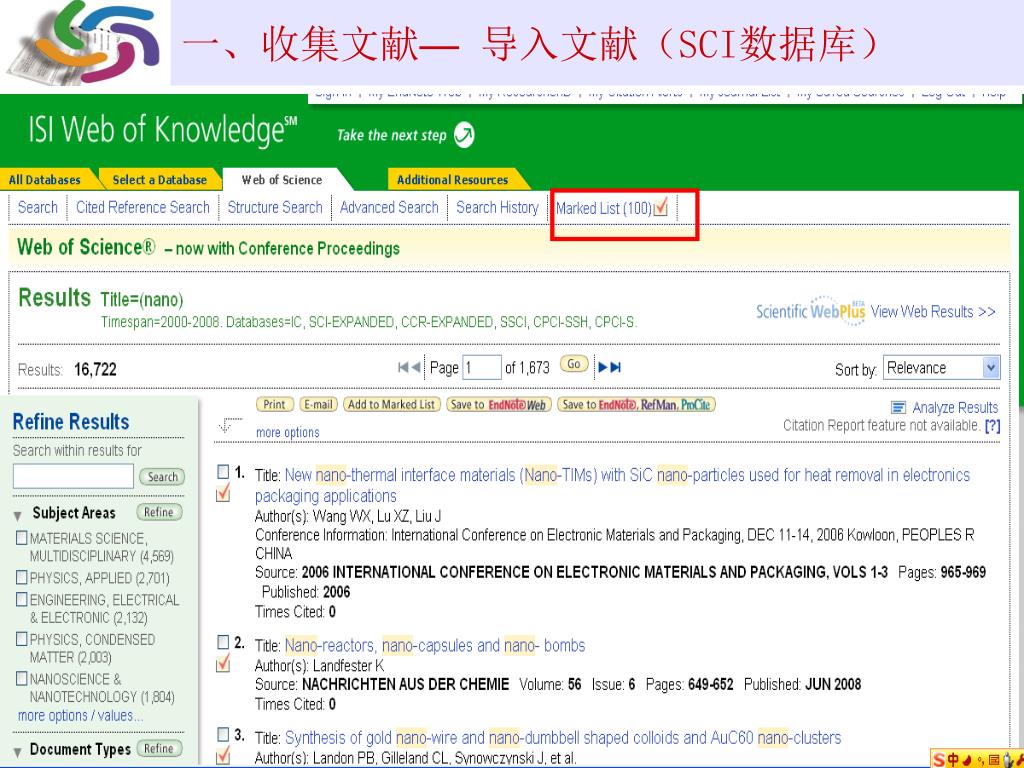The width and height of the screenshot is (1024, 768).
Task: Click the Take the next step arrow icon
Action: coord(464,135)
